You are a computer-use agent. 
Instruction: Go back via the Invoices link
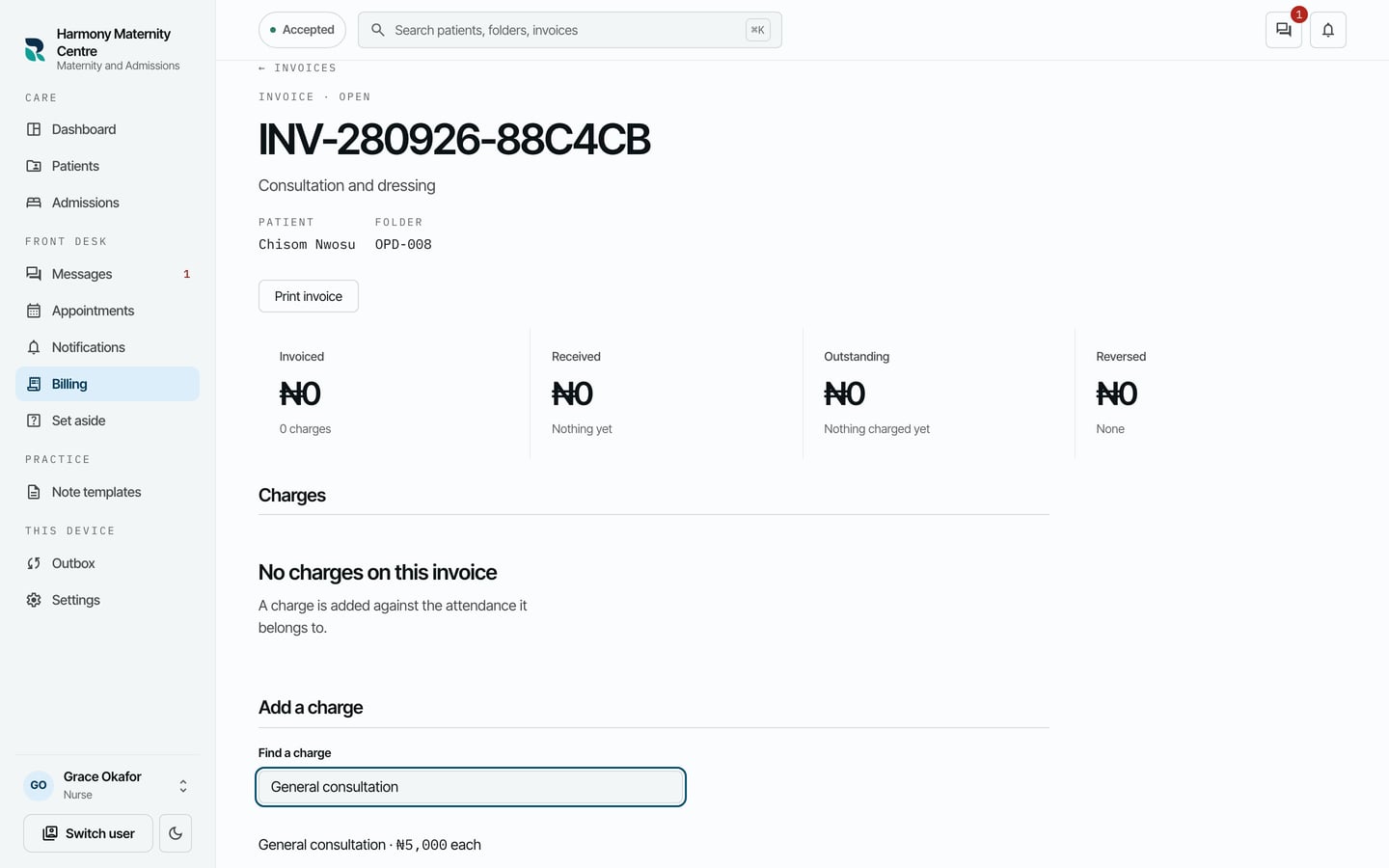(x=298, y=68)
